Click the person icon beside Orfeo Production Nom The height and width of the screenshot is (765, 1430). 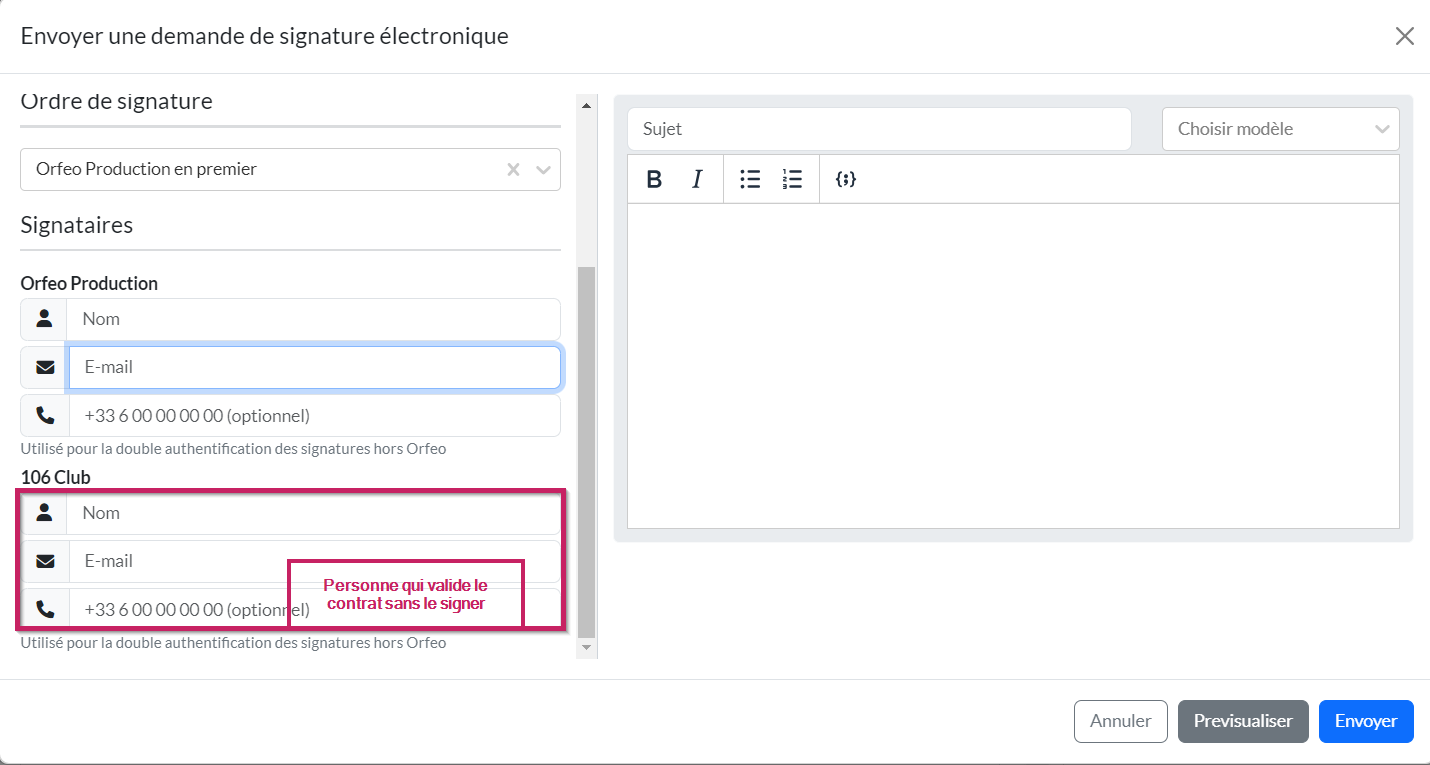[44, 319]
